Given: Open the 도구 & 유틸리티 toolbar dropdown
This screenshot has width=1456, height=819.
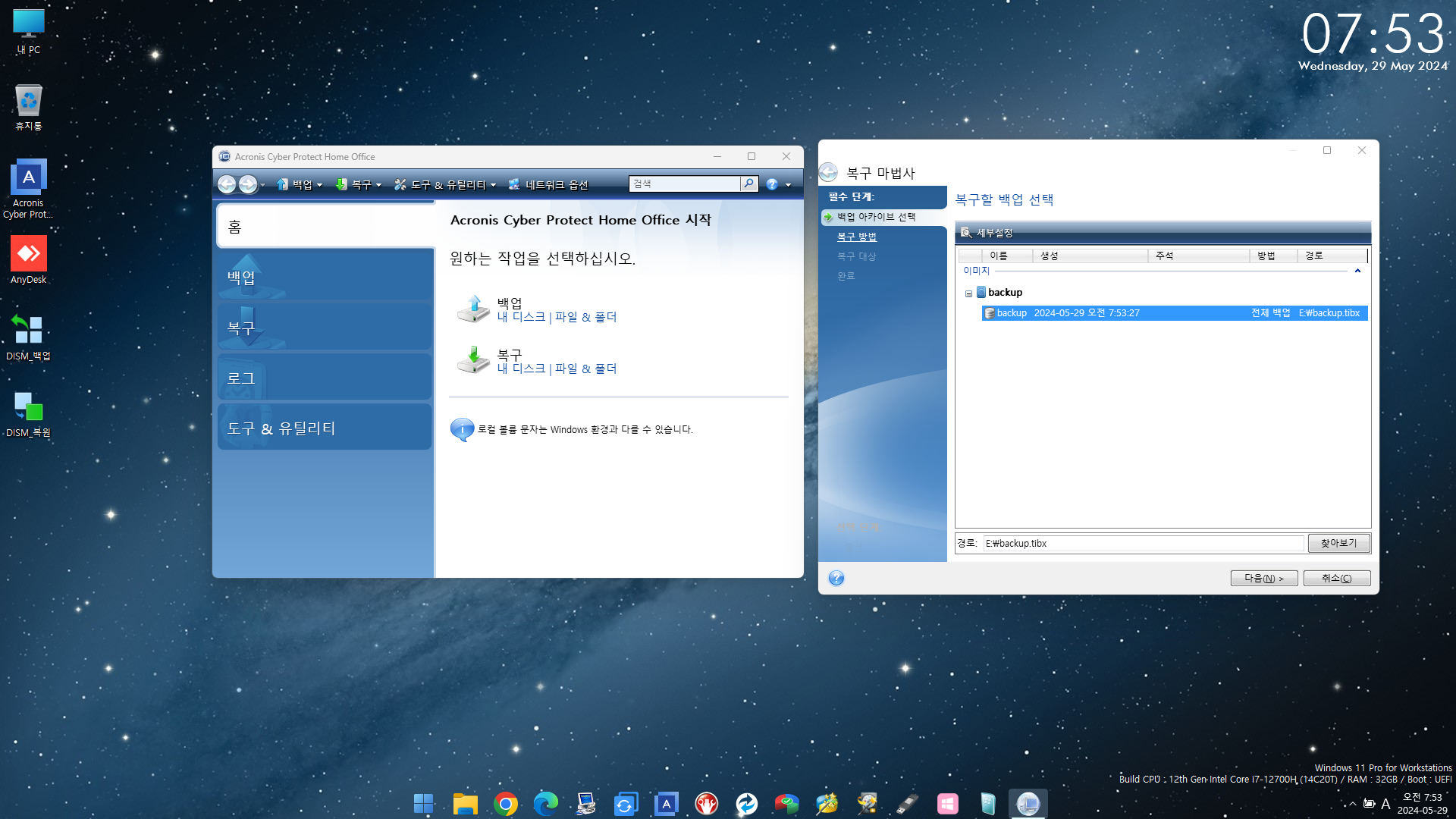Looking at the screenshot, I should coord(446,184).
